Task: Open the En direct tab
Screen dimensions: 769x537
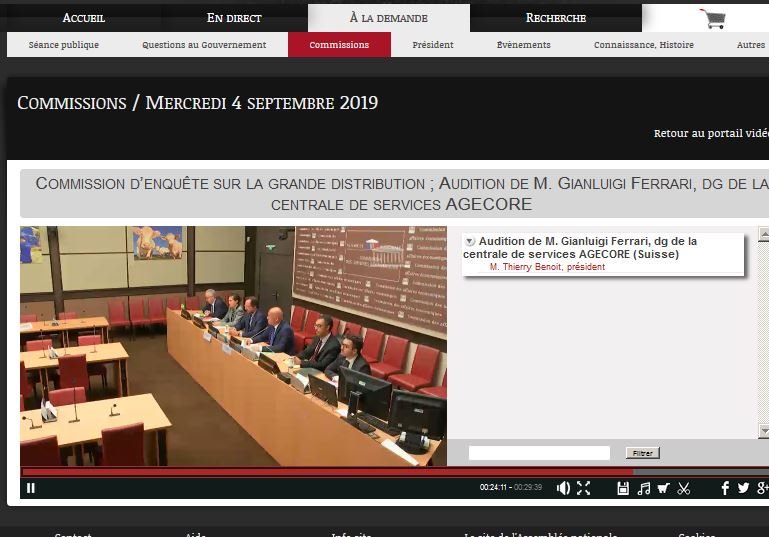Action: (x=234, y=18)
